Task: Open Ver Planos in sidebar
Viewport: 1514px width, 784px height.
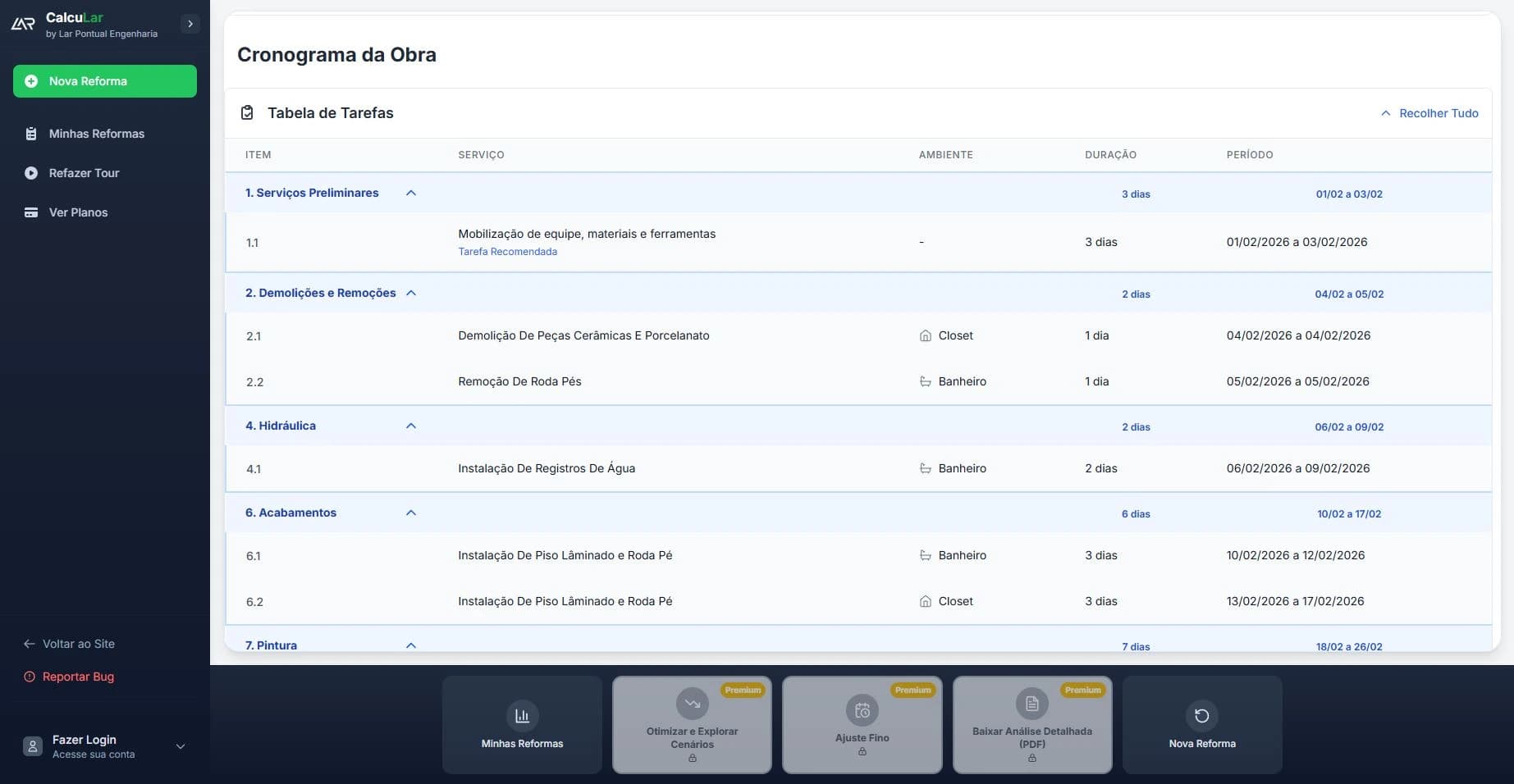Action: (78, 212)
